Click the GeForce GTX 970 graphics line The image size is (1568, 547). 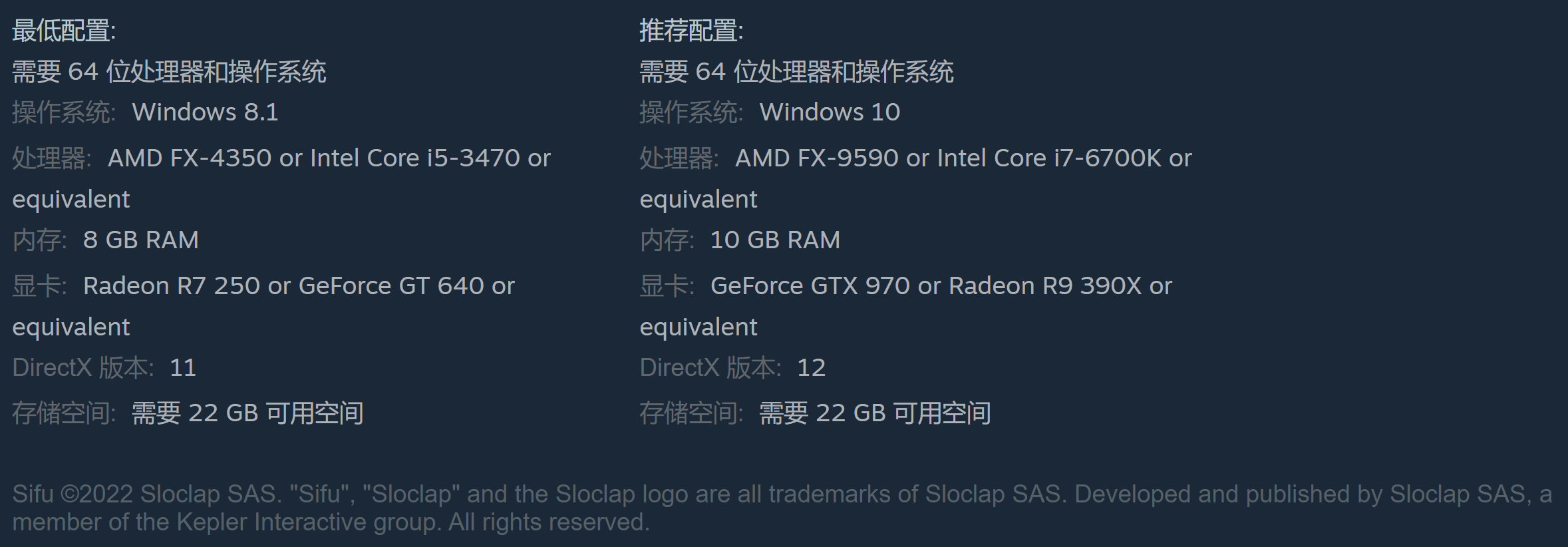click(x=941, y=286)
